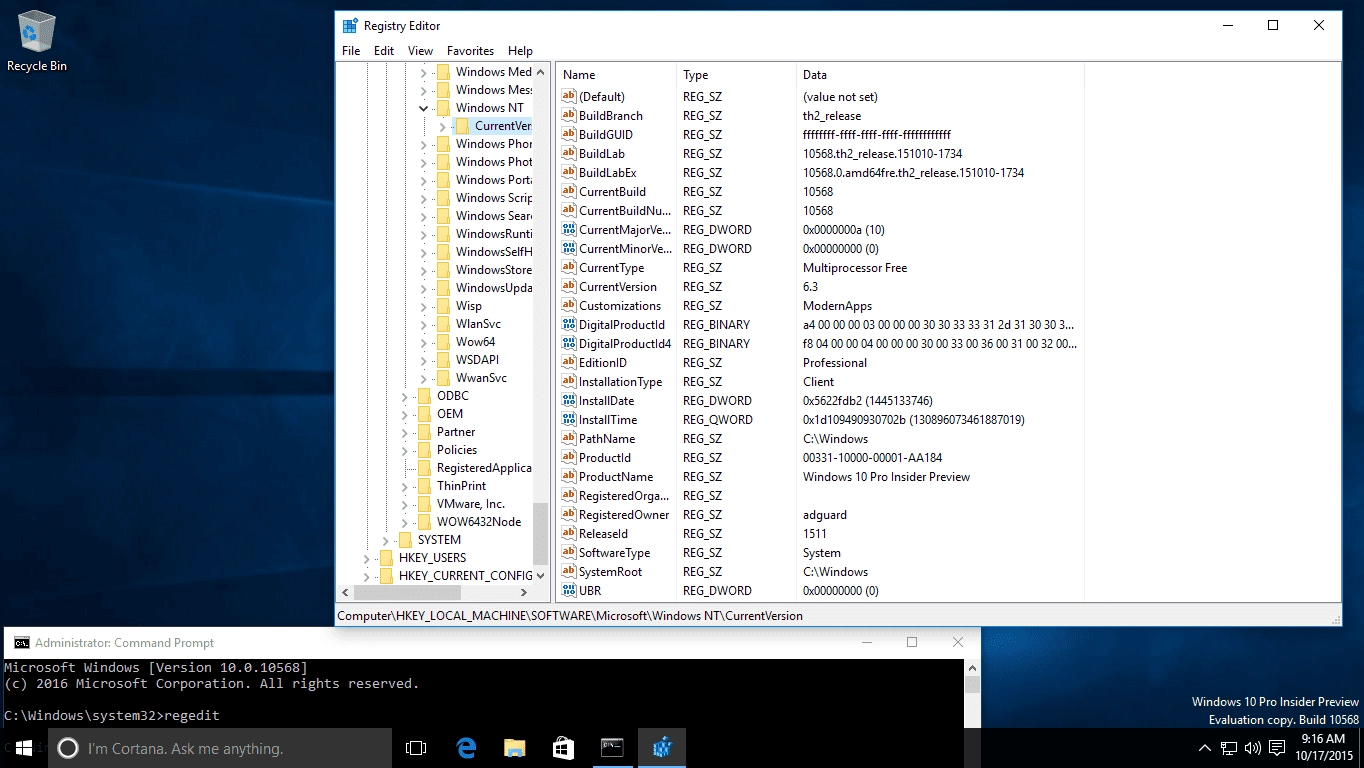
Task: Expand the SYSTEM hive node
Action: [386, 540]
